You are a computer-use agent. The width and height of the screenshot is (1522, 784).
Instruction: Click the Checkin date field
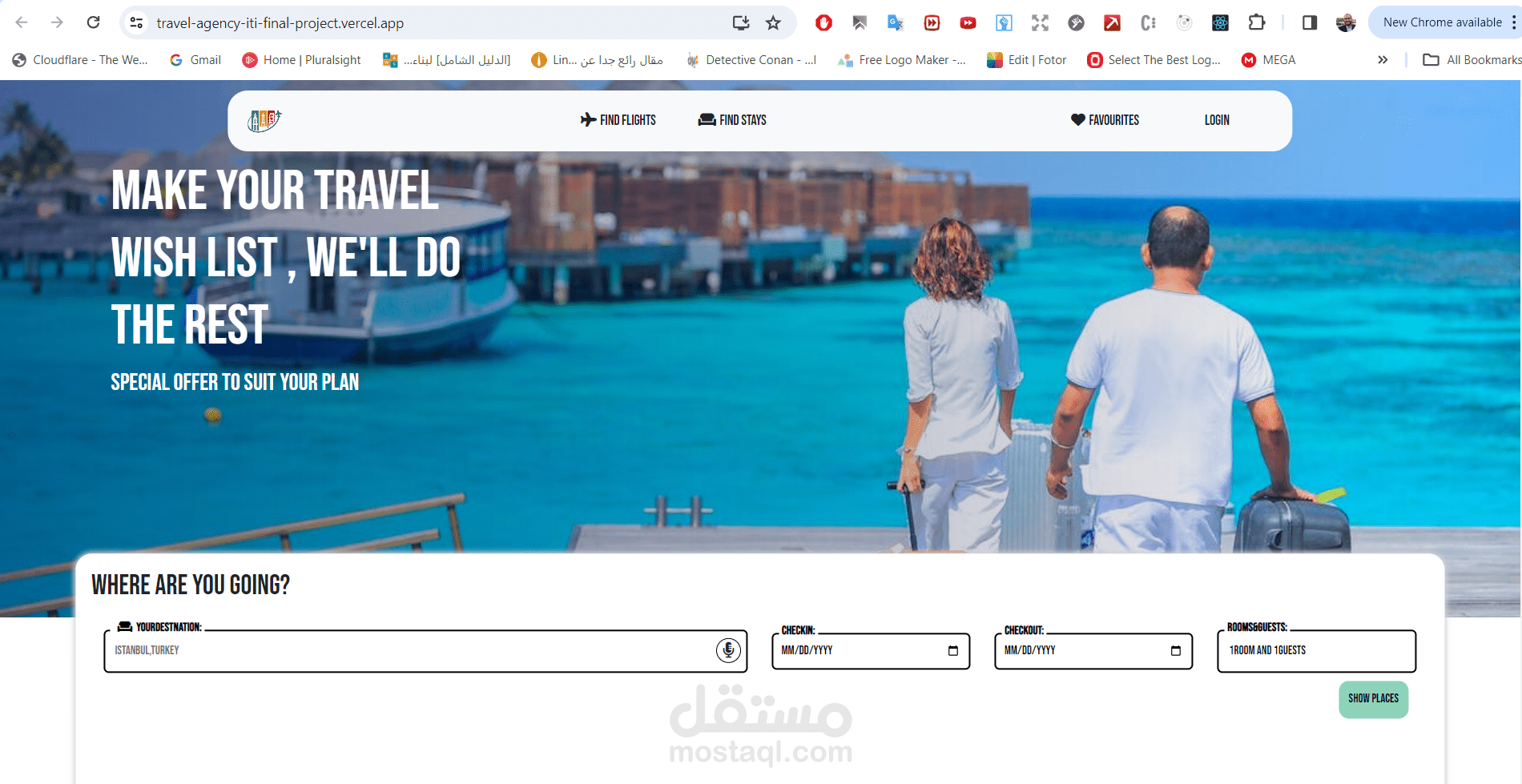tap(871, 651)
